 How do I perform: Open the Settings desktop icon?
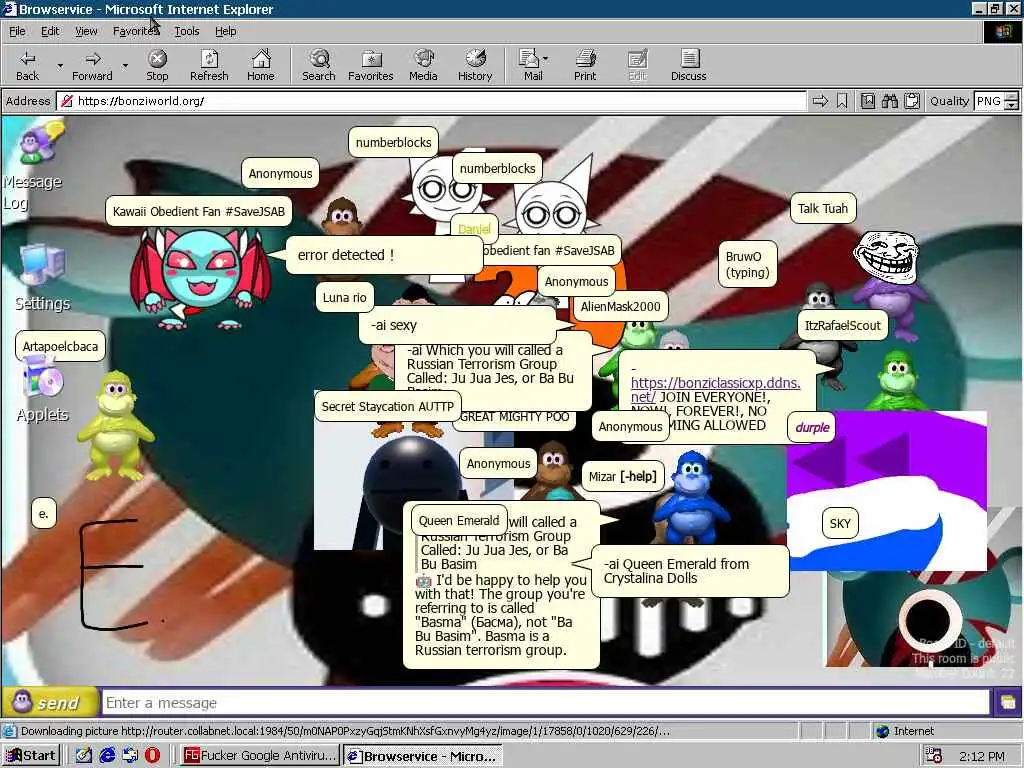[x=42, y=278]
